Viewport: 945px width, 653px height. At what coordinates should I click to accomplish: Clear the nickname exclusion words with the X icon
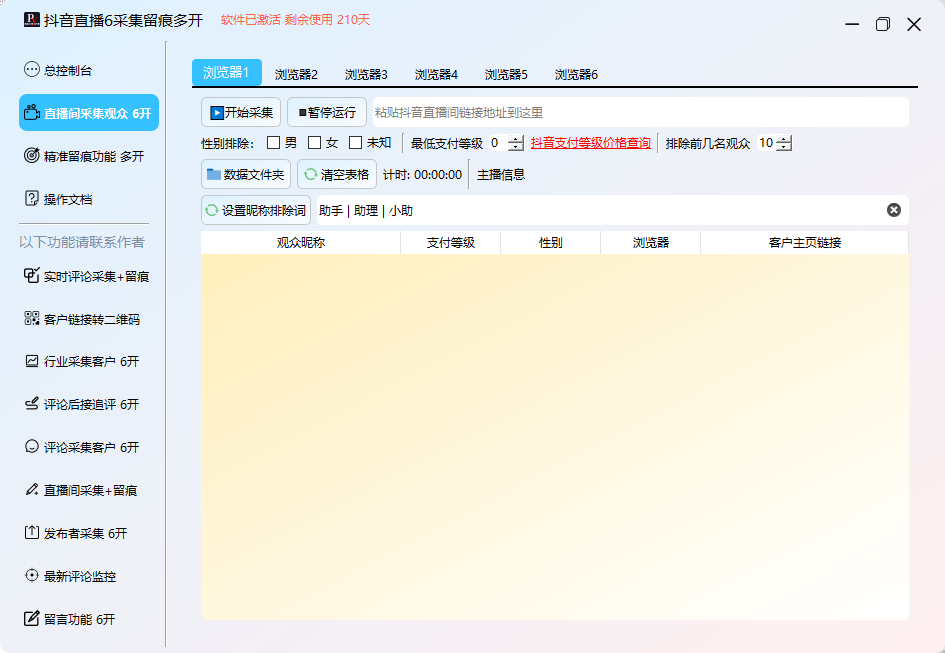point(894,210)
